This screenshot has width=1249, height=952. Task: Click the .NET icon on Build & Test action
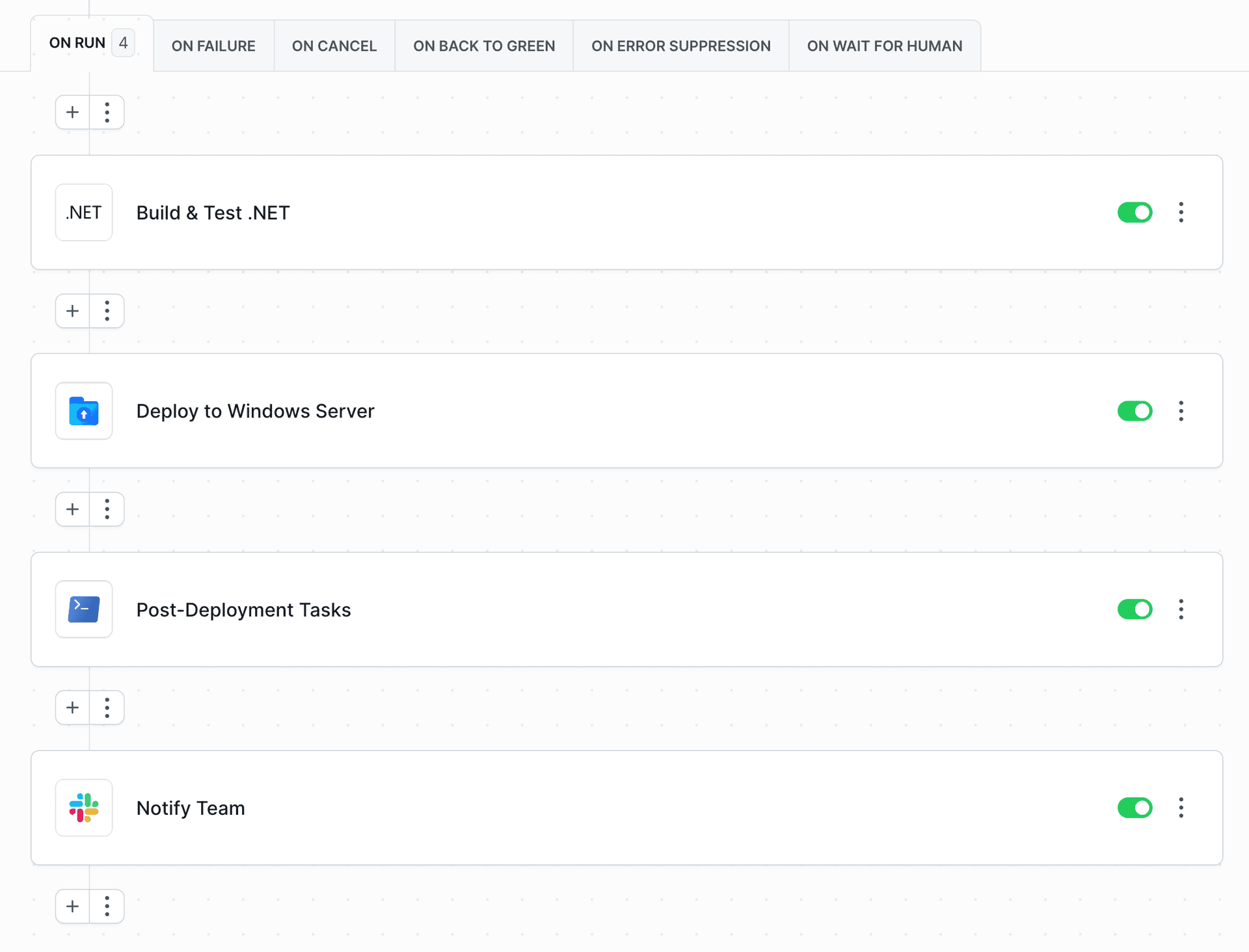point(84,213)
